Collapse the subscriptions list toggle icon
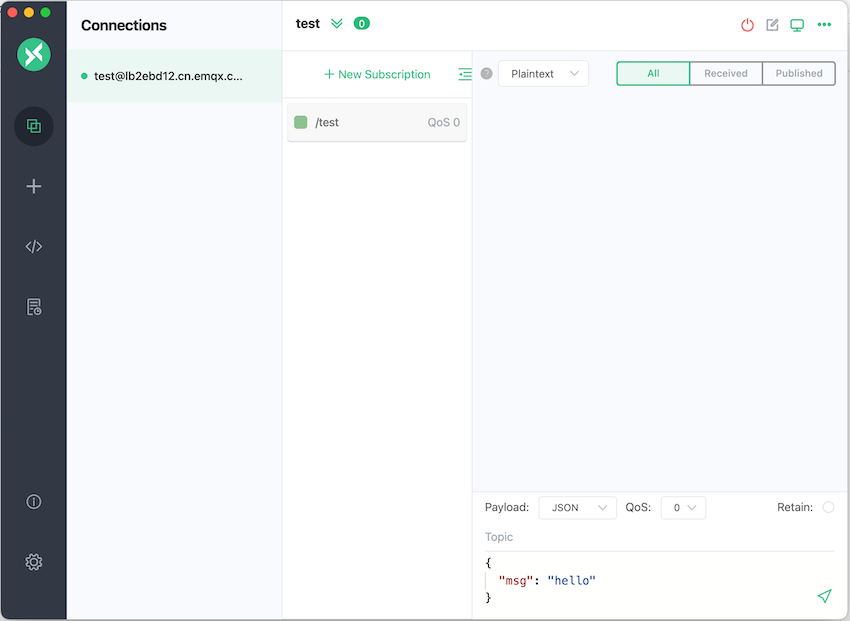 coord(465,74)
